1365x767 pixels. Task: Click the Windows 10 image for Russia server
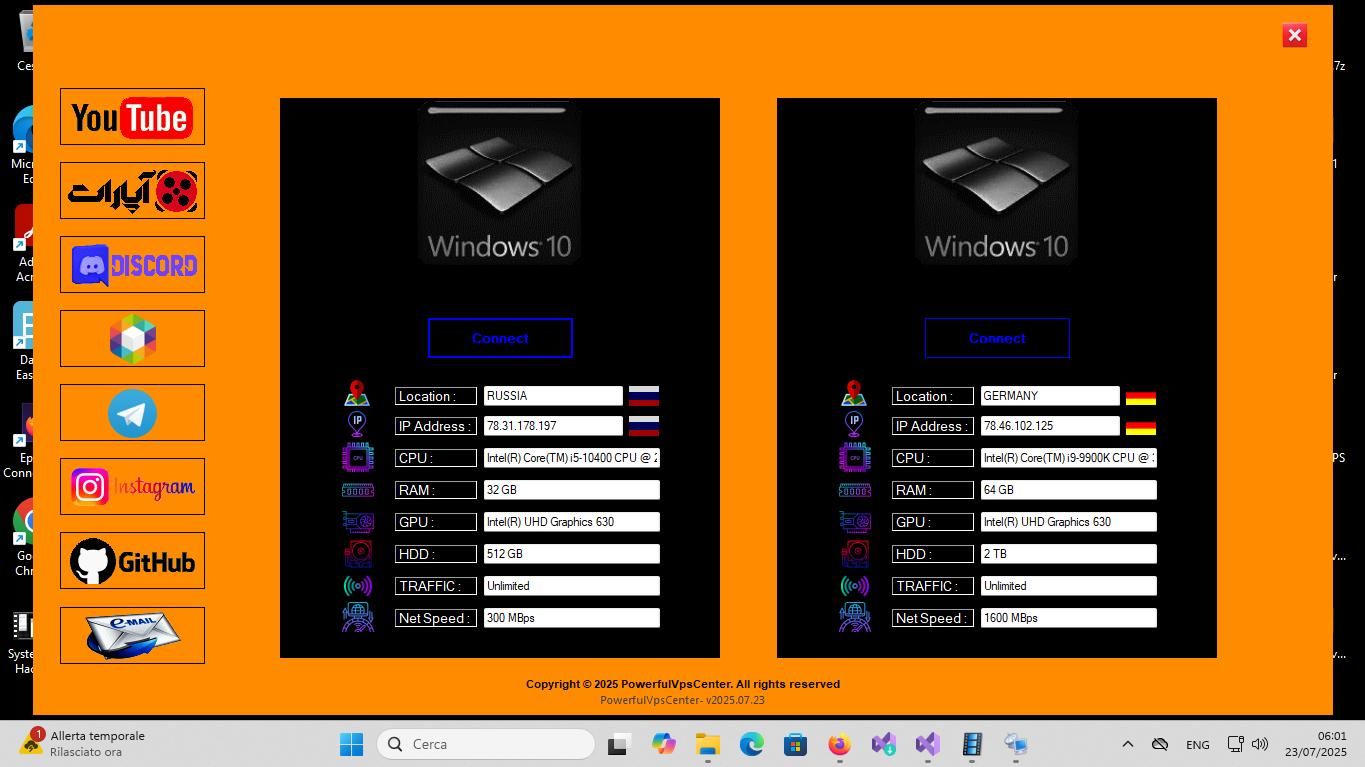pos(500,182)
